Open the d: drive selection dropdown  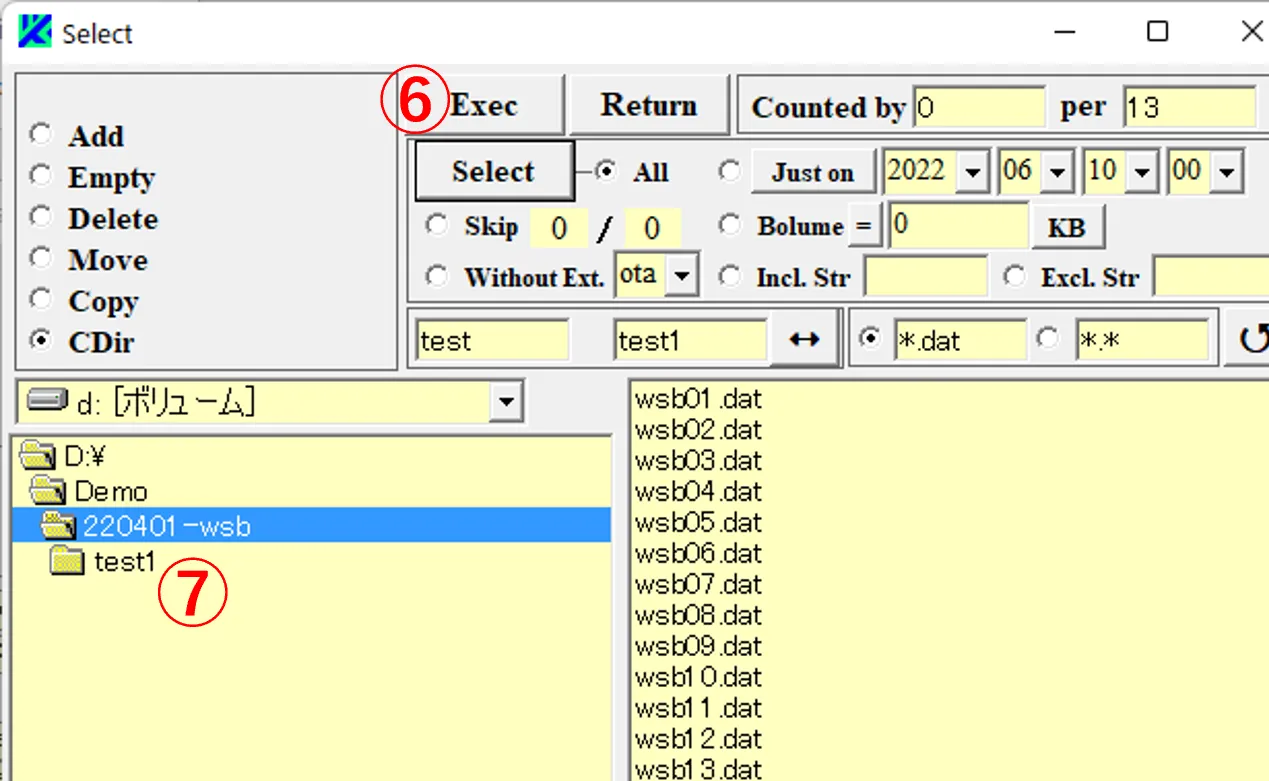point(507,402)
